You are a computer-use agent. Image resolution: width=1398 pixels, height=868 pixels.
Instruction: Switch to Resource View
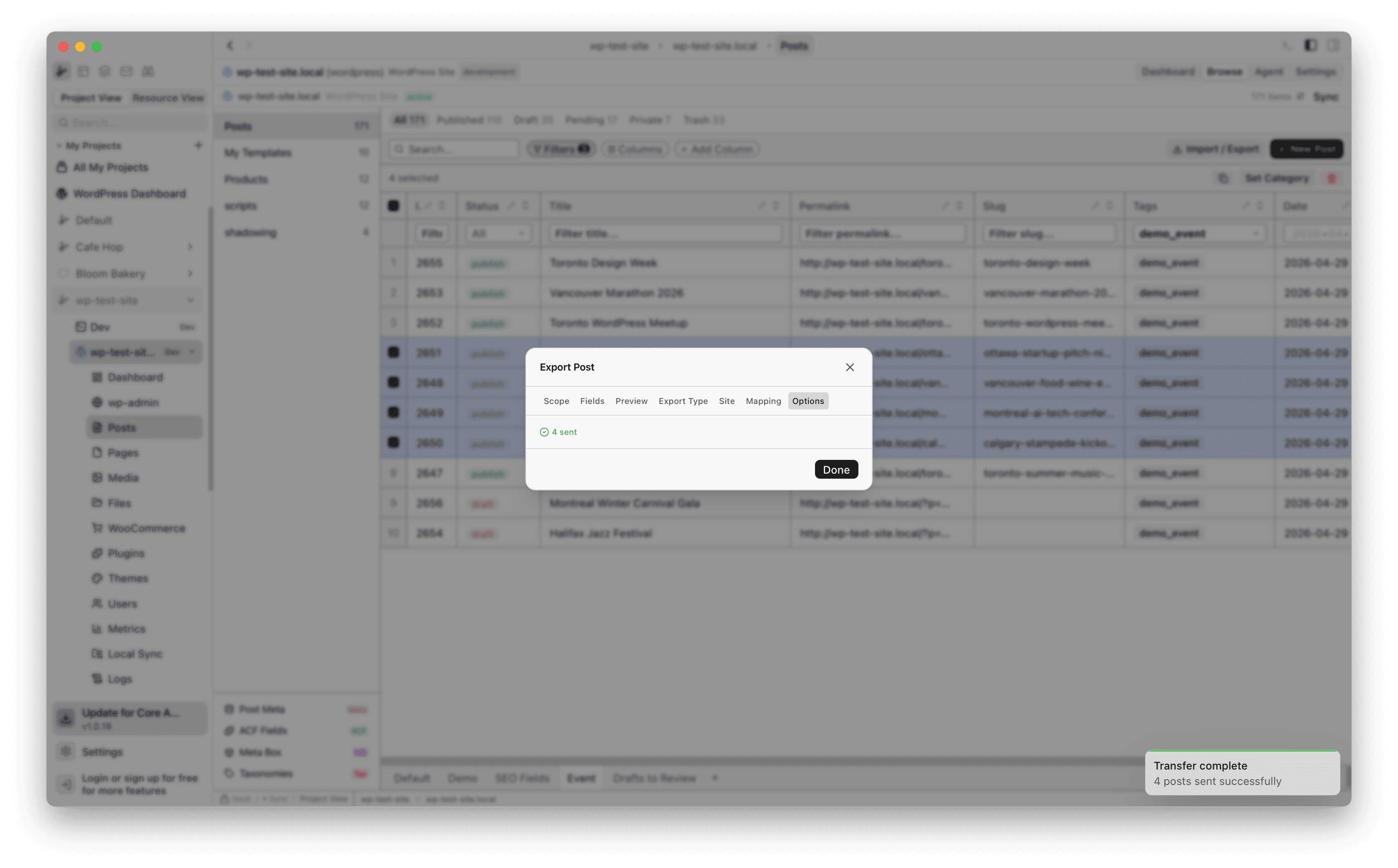(x=168, y=98)
